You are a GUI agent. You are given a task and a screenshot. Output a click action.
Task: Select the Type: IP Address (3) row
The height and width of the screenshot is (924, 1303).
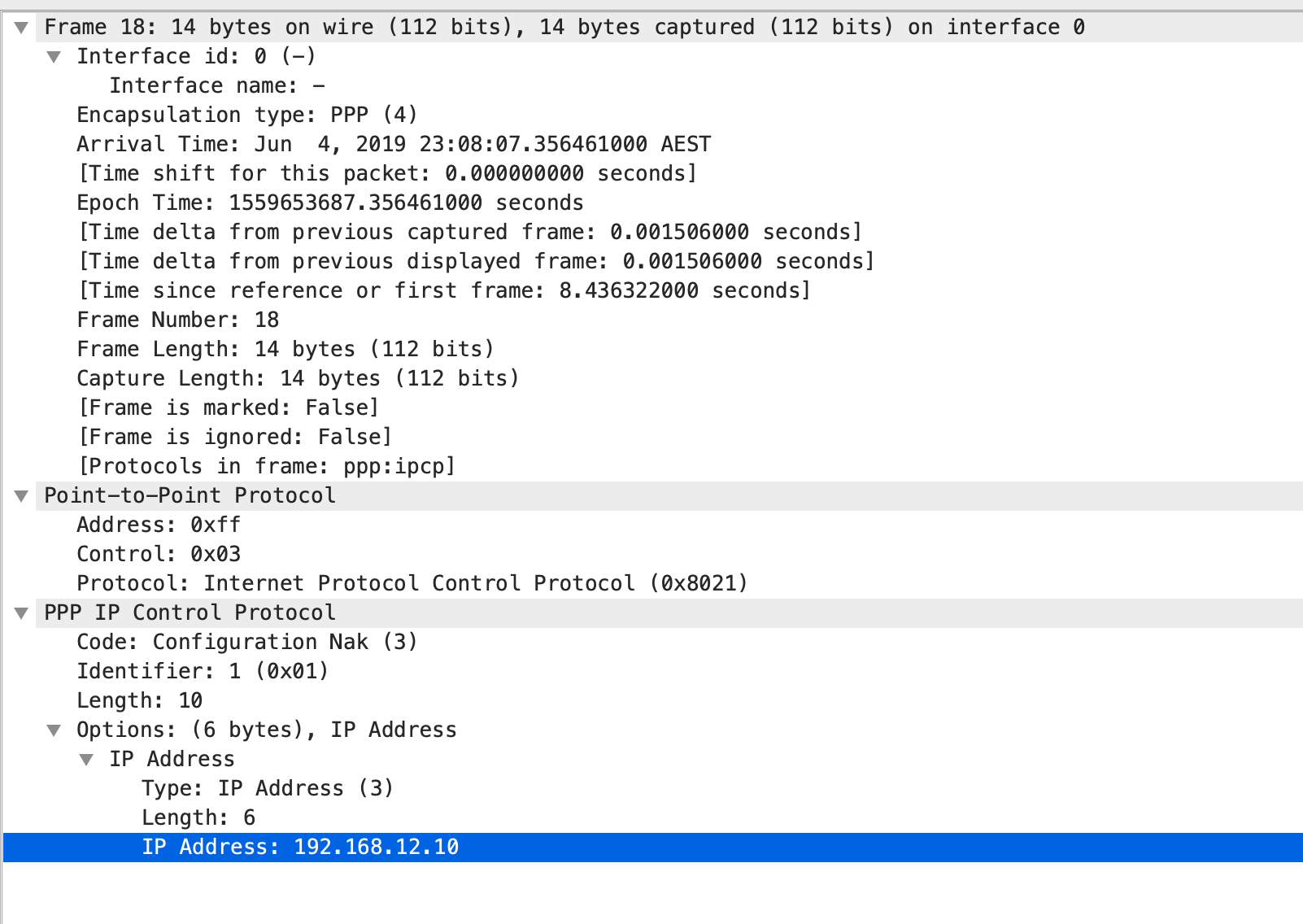click(x=267, y=788)
